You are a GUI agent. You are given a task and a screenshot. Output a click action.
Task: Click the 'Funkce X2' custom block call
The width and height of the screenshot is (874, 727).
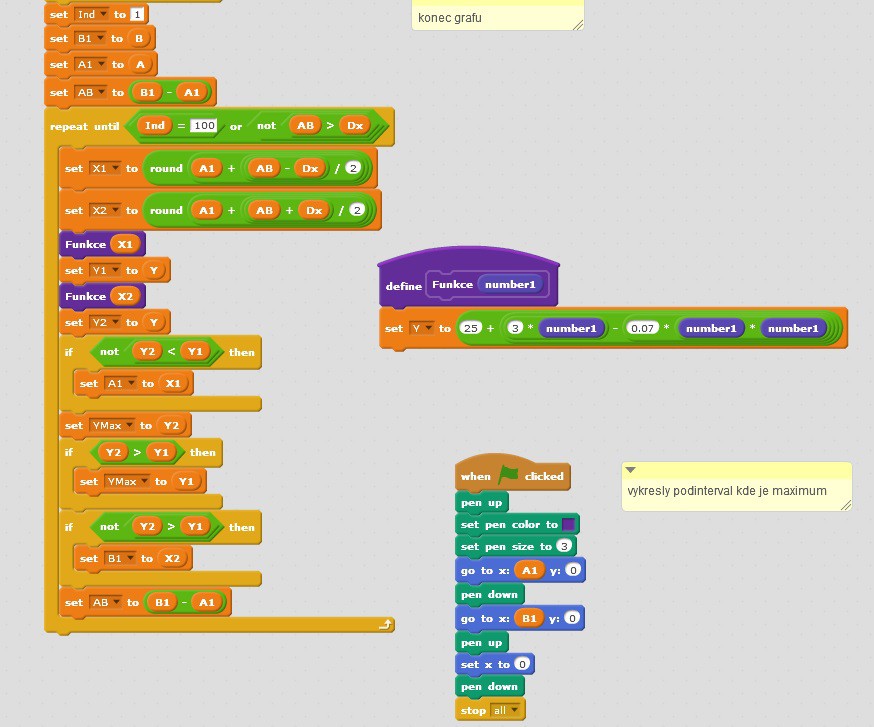click(84, 297)
